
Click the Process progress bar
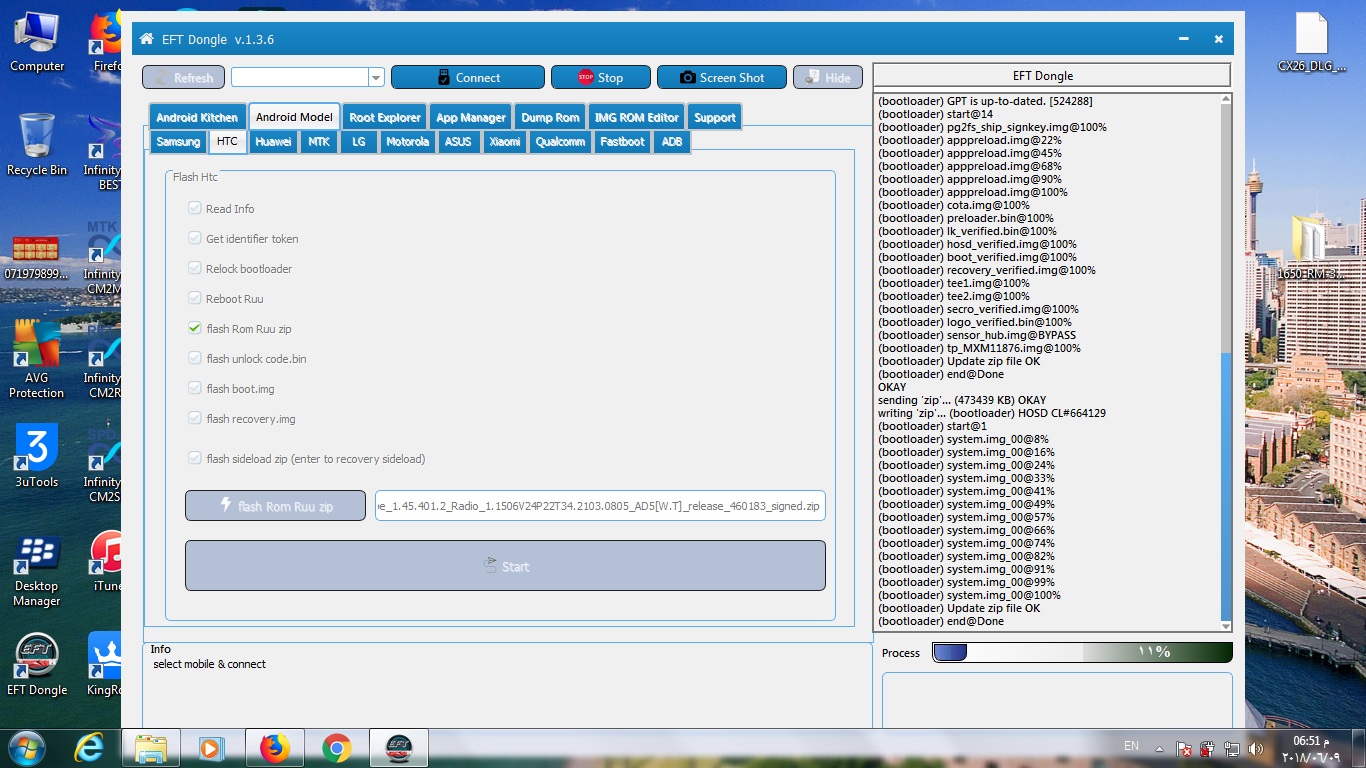coord(1082,652)
